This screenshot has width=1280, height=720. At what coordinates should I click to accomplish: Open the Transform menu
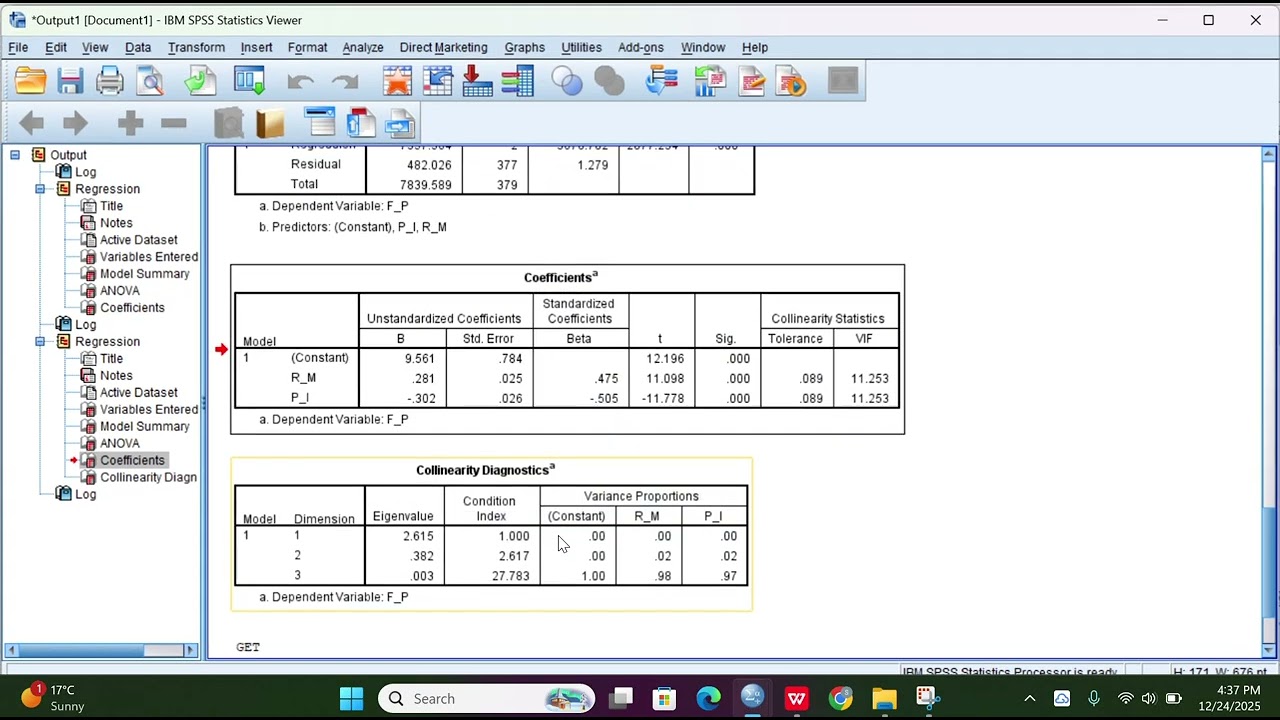(196, 47)
